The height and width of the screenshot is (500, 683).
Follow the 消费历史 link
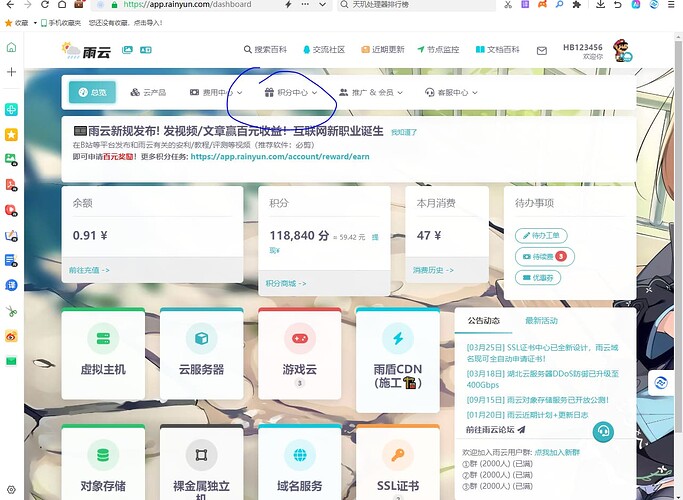(433, 270)
